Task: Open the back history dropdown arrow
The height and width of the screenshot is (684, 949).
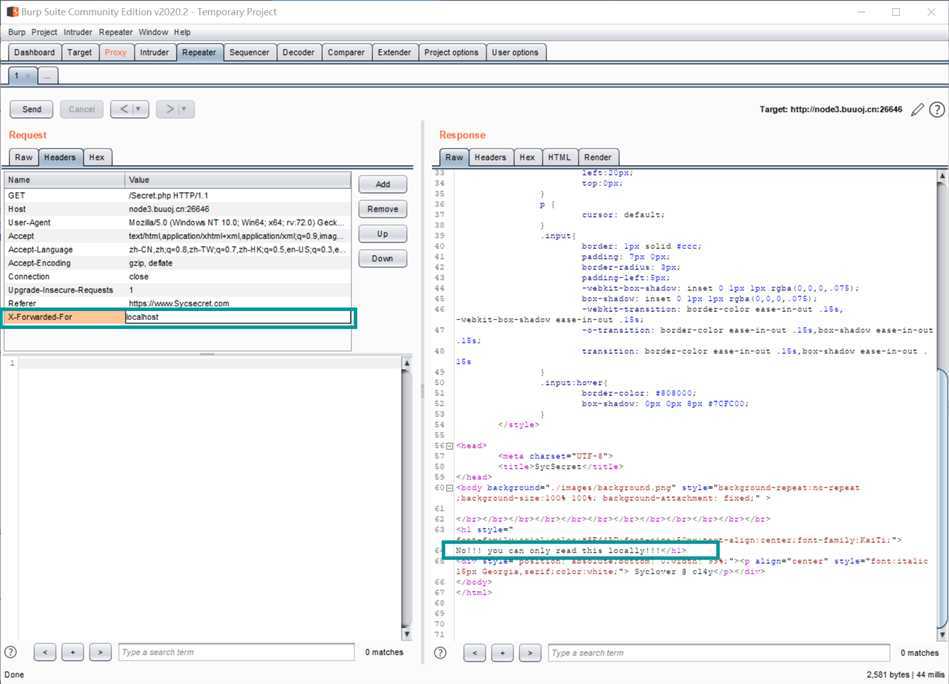Action: coord(139,109)
